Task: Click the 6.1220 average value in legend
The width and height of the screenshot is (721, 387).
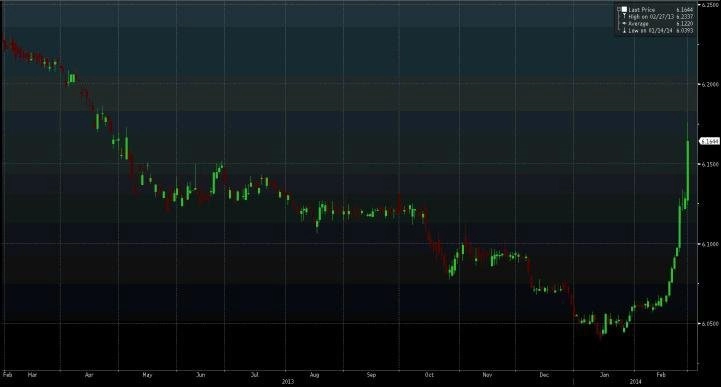Action: 685,23
